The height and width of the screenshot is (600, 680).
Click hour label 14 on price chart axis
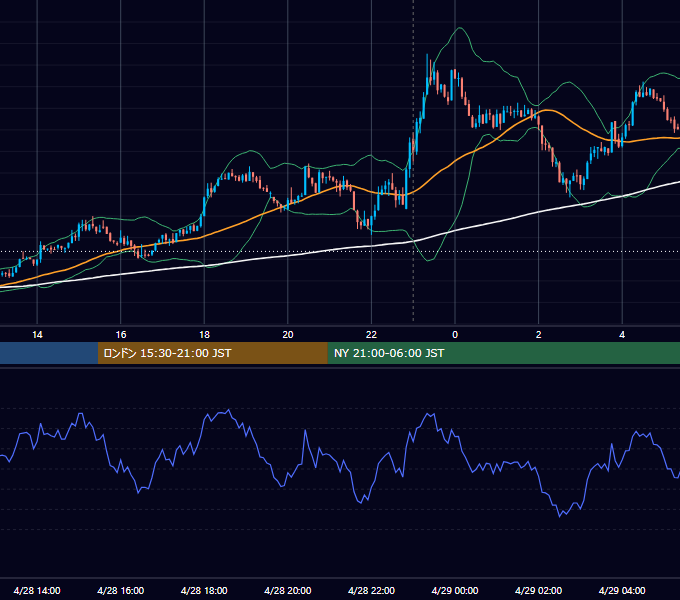pos(37,335)
